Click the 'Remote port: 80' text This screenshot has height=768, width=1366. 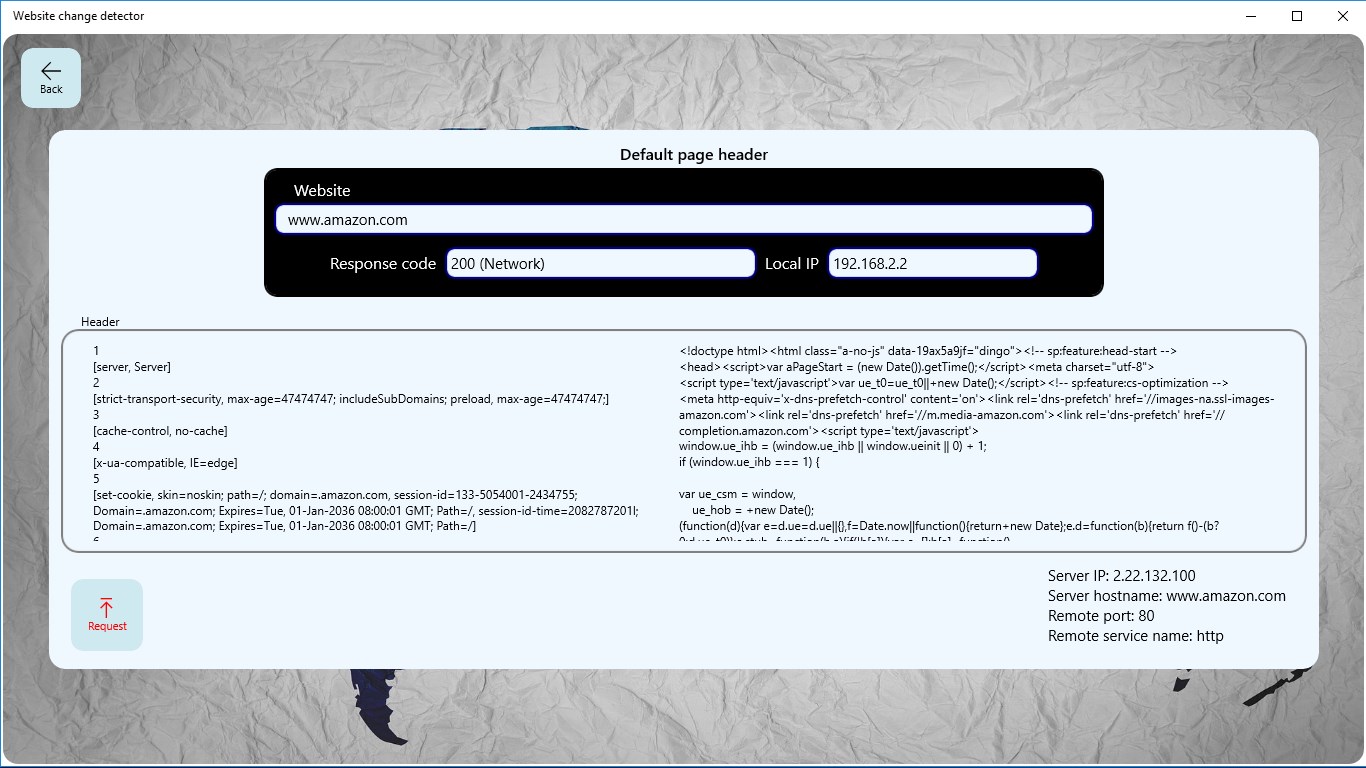1101,616
